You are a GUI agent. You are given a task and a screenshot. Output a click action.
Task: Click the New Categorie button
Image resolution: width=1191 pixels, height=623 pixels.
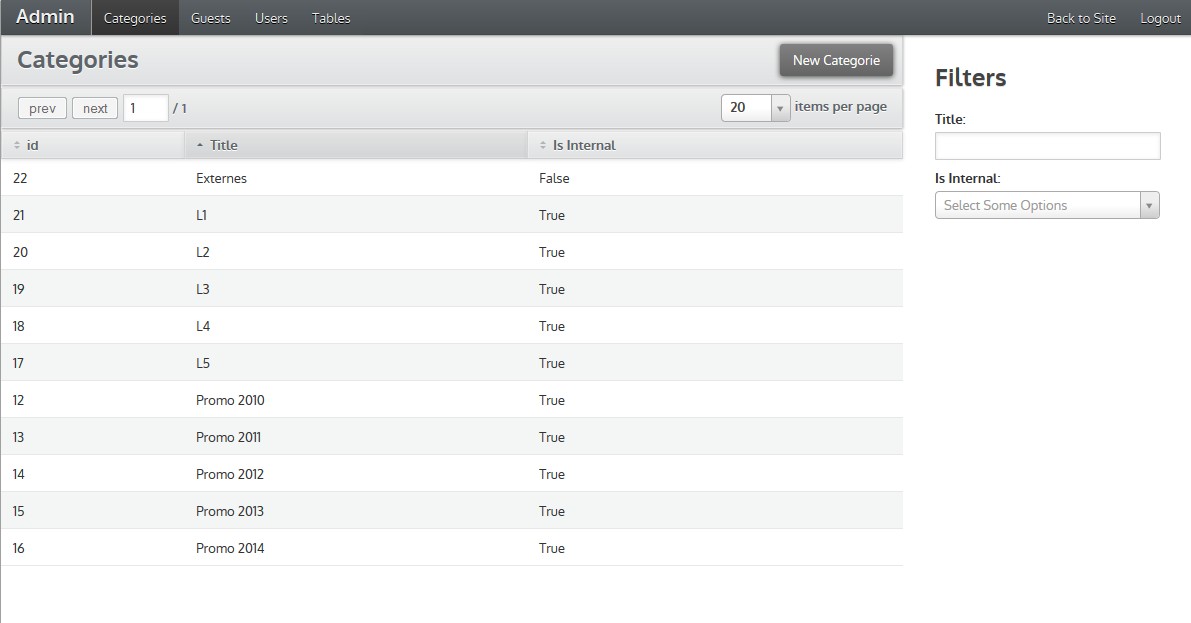(836, 60)
